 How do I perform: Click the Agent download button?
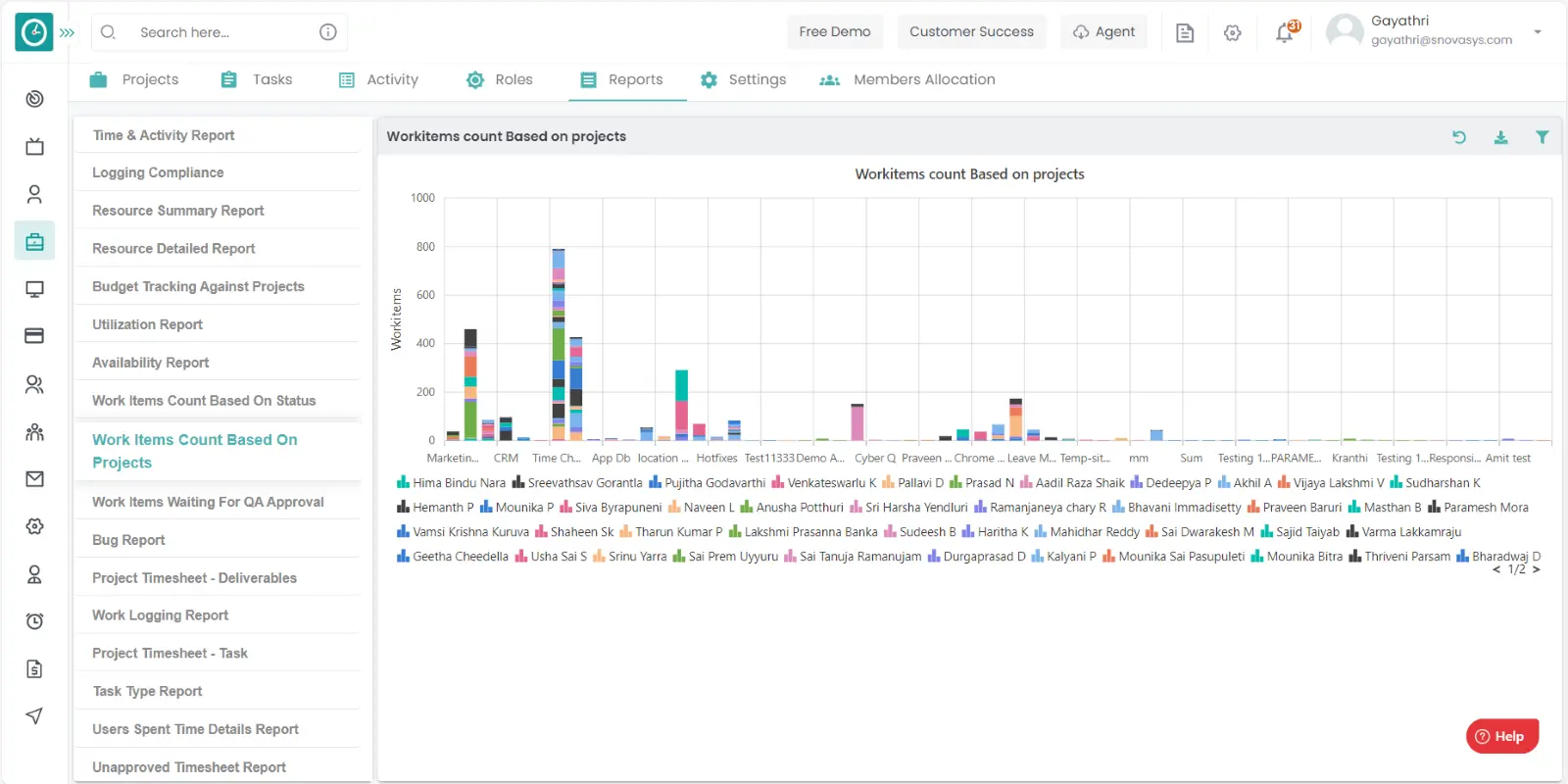click(1104, 31)
